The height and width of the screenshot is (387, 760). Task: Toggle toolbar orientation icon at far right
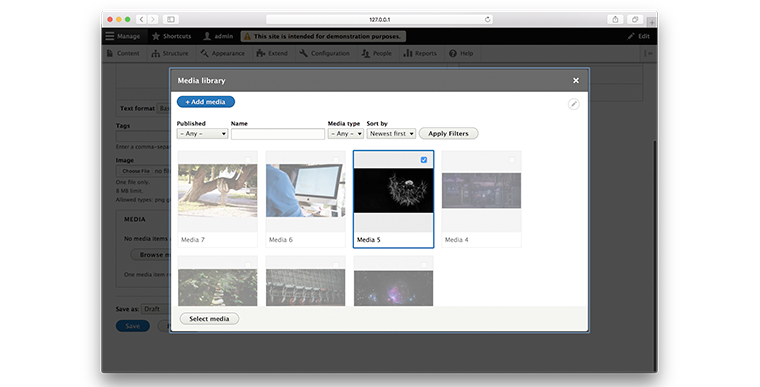649,53
